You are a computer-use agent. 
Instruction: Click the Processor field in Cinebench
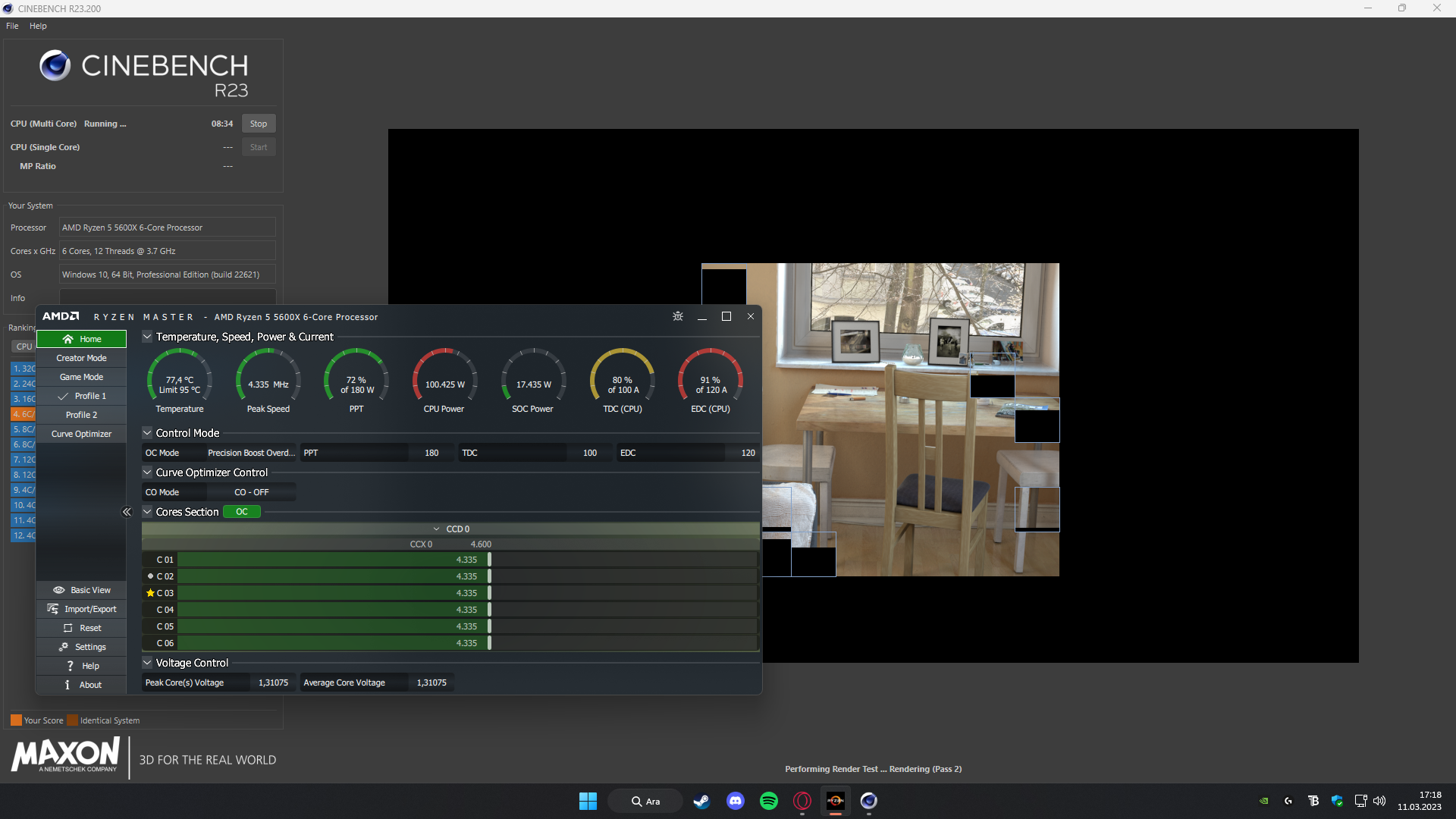pos(168,227)
